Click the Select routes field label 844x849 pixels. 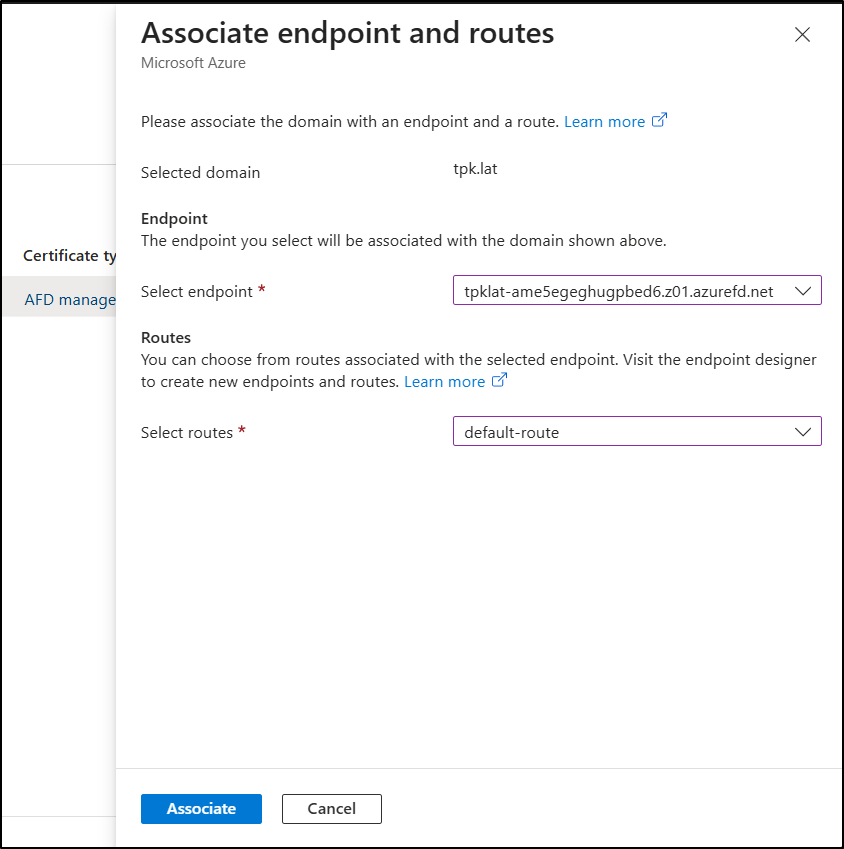(187, 433)
